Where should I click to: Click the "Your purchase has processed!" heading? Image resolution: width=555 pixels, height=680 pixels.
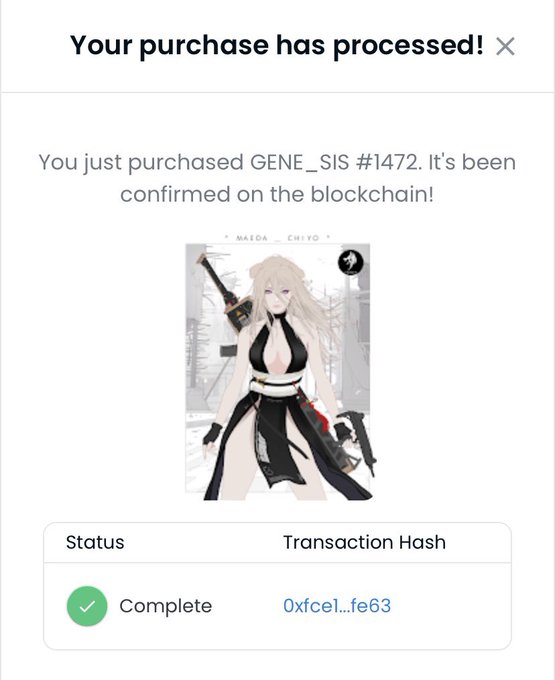pos(276,45)
